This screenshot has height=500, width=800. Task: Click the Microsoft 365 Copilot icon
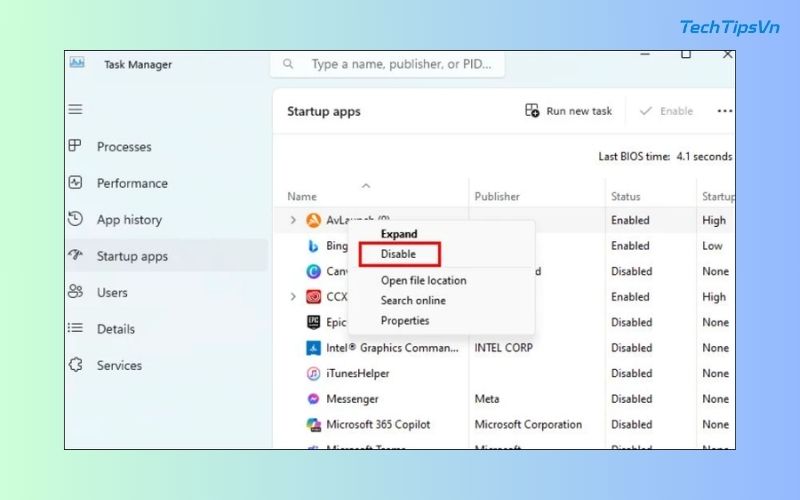click(x=313, y=424)
